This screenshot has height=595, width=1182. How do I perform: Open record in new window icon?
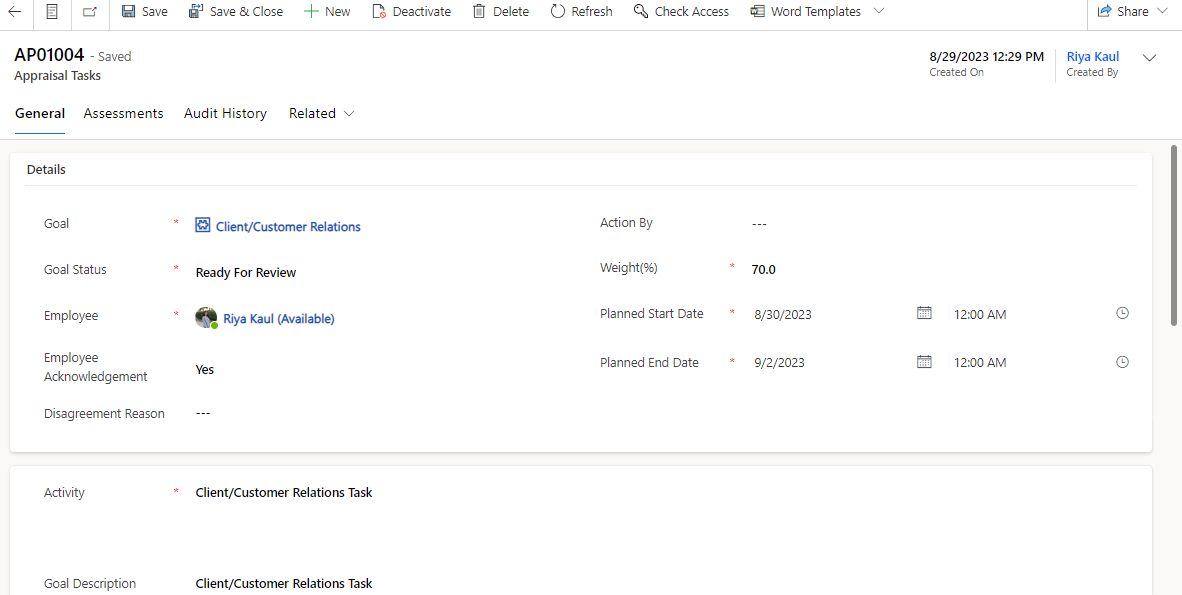[90, 11]
